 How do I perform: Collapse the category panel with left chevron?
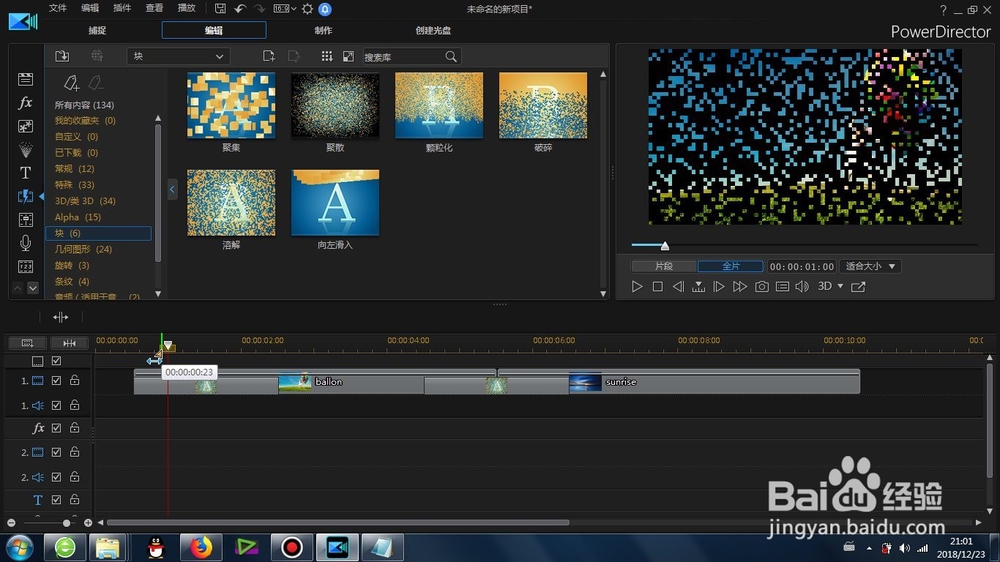[172, 189]
